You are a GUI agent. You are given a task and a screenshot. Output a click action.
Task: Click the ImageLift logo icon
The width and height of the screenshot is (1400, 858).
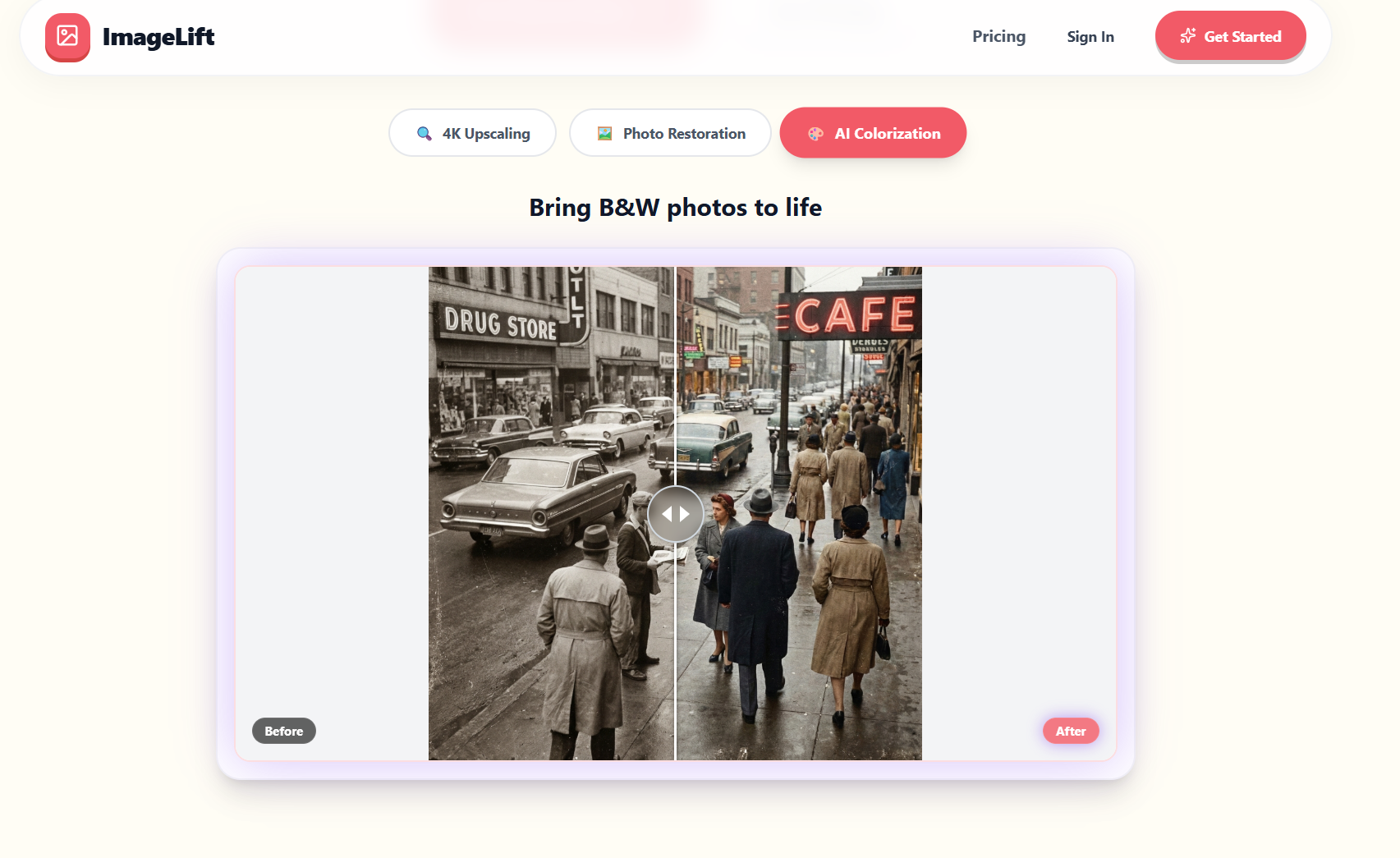click(67, 36)
